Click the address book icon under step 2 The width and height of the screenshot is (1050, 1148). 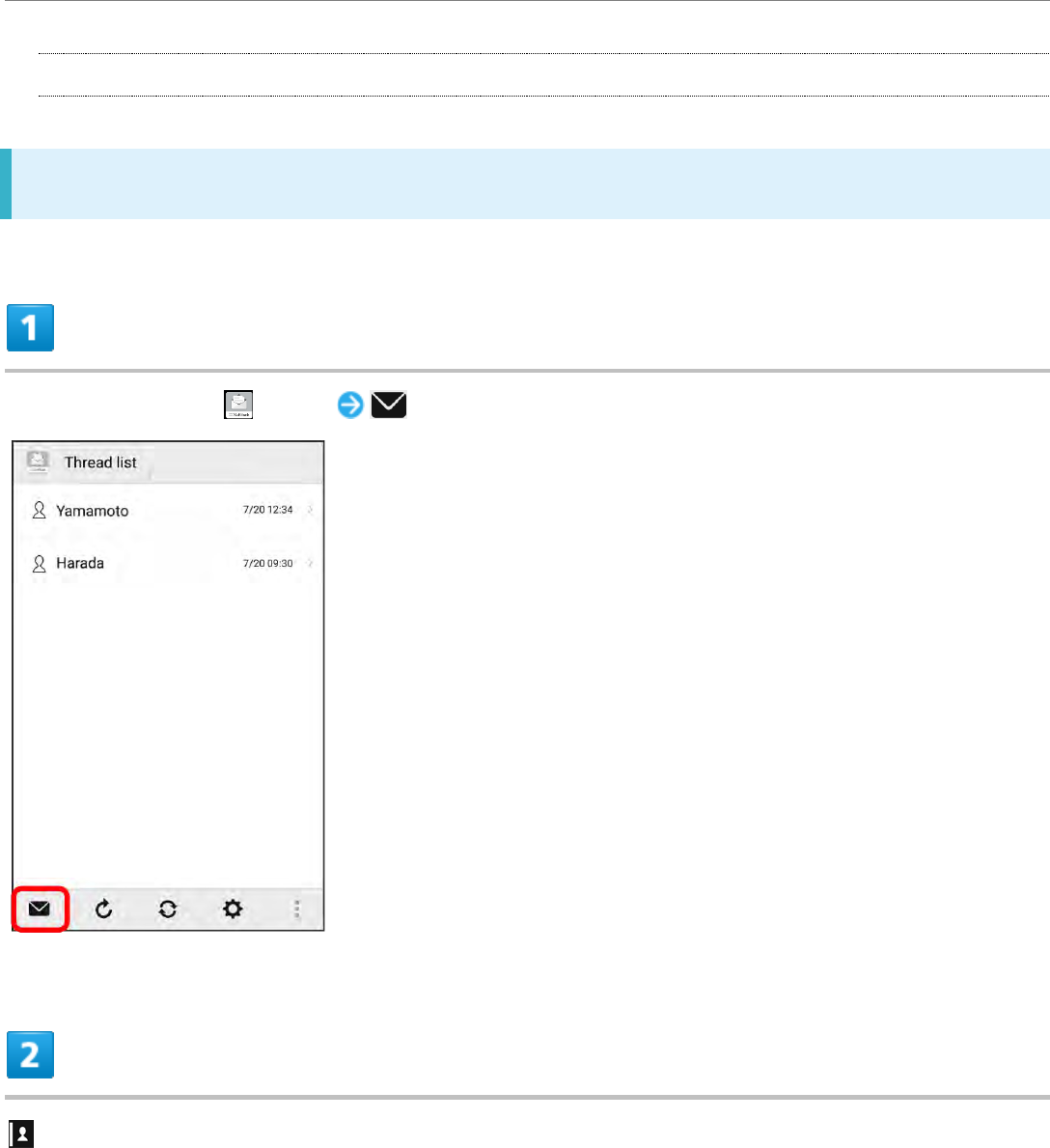coord(21,1134)
